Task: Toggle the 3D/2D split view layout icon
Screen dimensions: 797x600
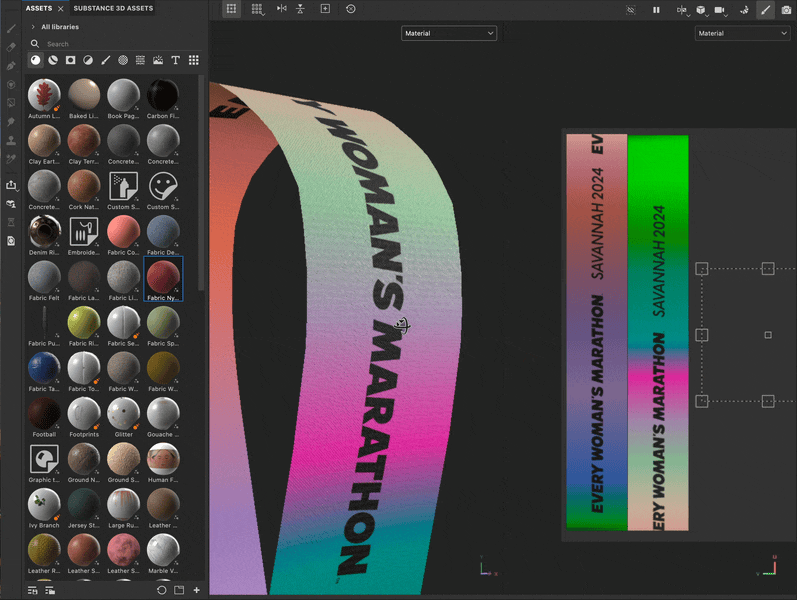Action: (231, 9)
